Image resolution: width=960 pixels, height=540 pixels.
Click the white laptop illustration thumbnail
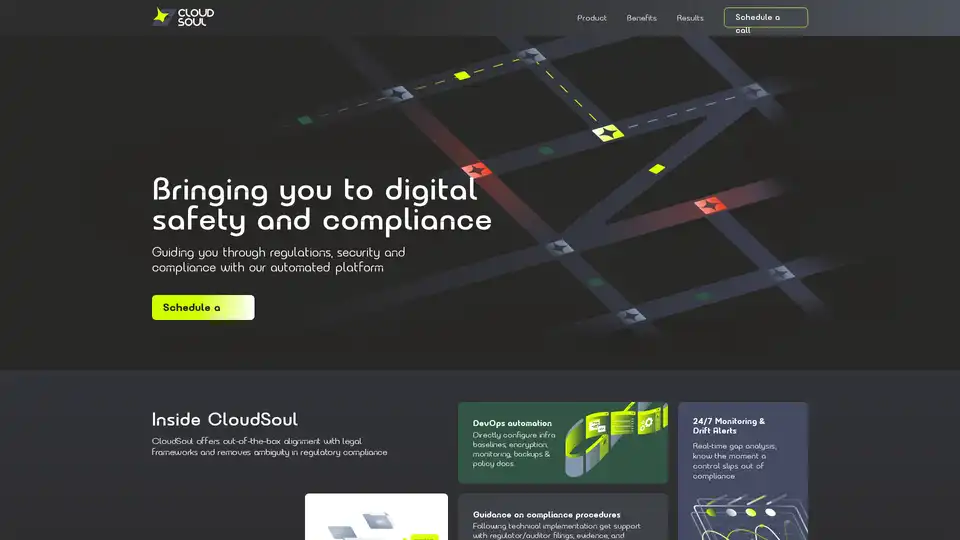pyautogui.click(x=376, y=517)
